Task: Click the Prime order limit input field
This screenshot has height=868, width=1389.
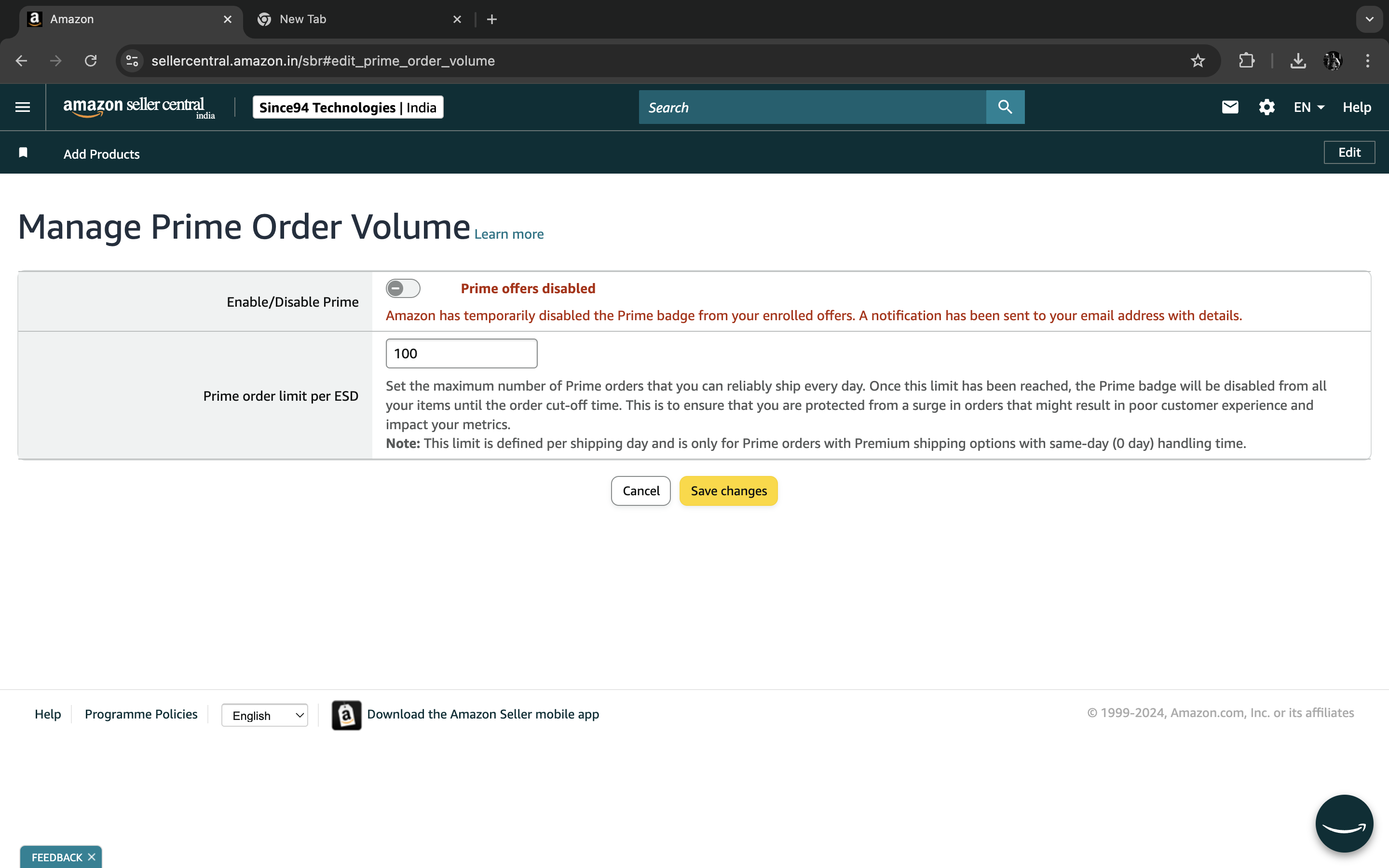Action: [462, 353]
